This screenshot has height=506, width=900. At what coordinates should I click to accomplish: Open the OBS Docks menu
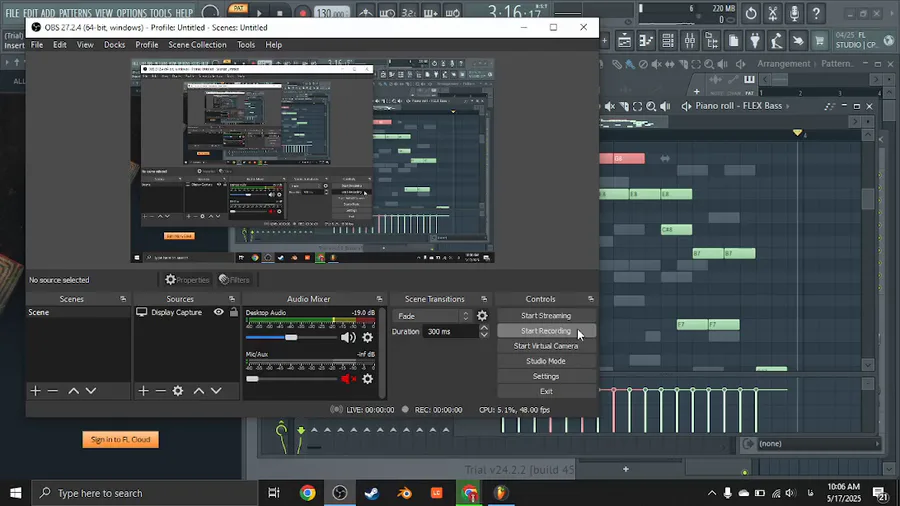[114, 45]
